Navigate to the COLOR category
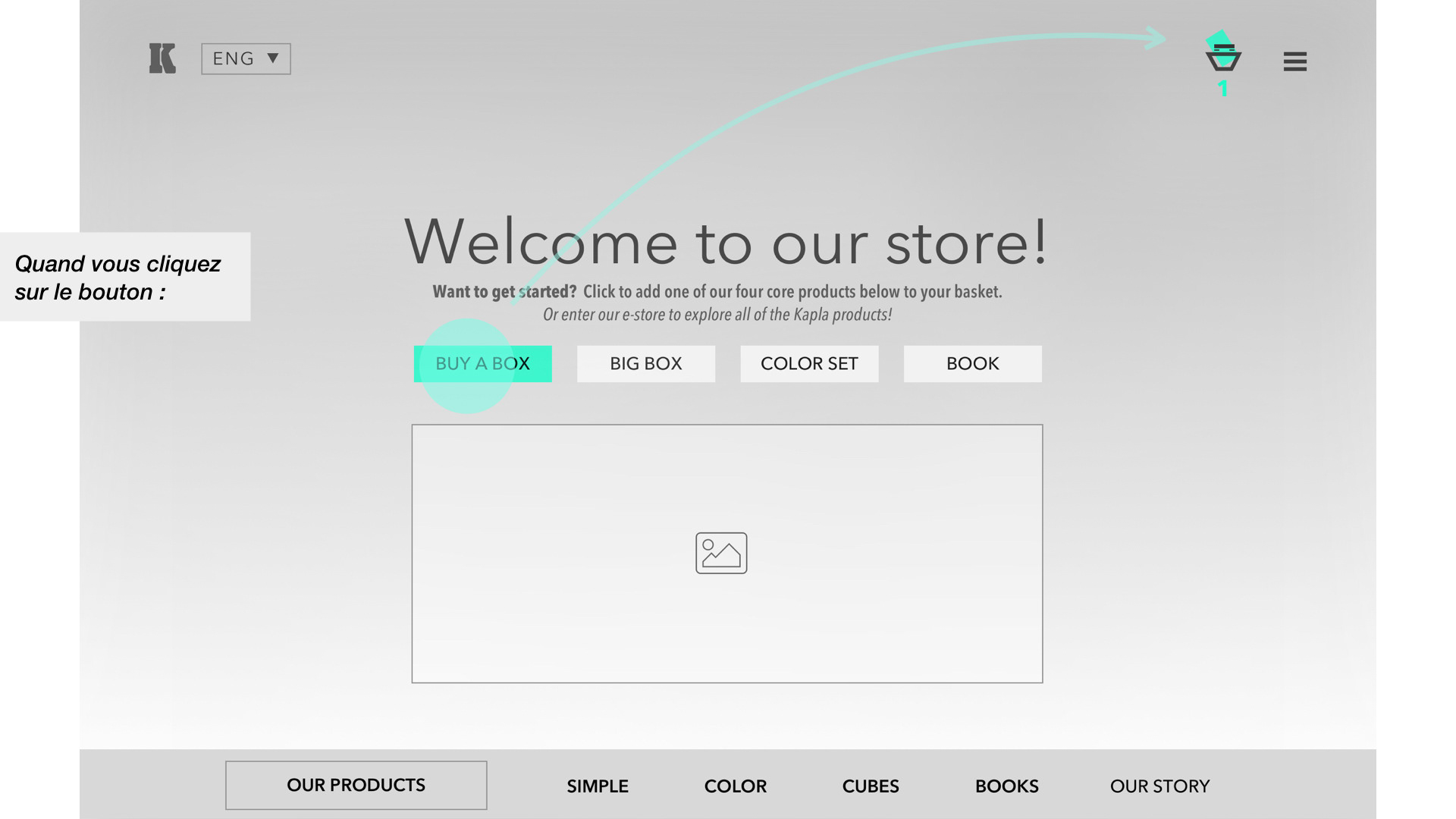Screen dimensions: 1456x819 (x=735, y=786)
